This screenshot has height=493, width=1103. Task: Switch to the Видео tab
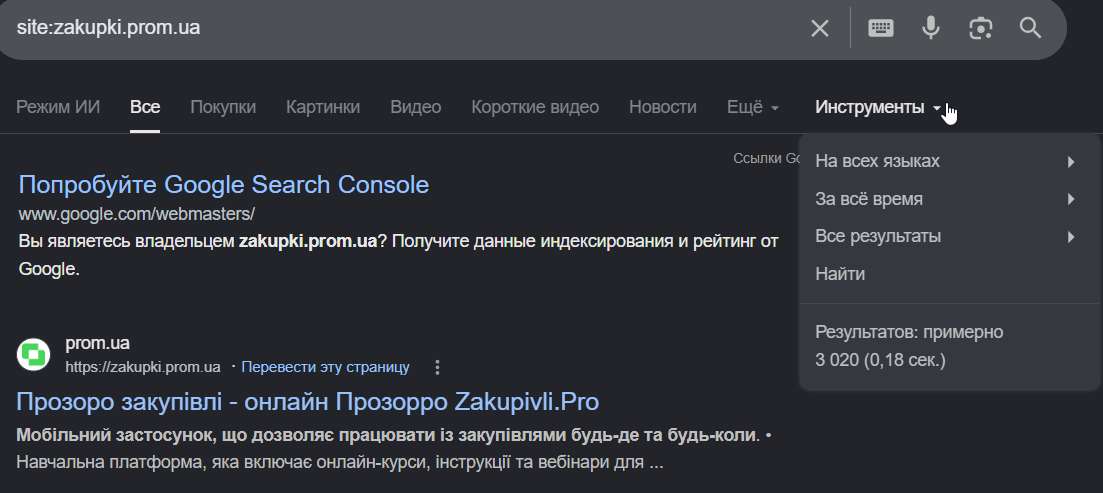pos(416,107)
